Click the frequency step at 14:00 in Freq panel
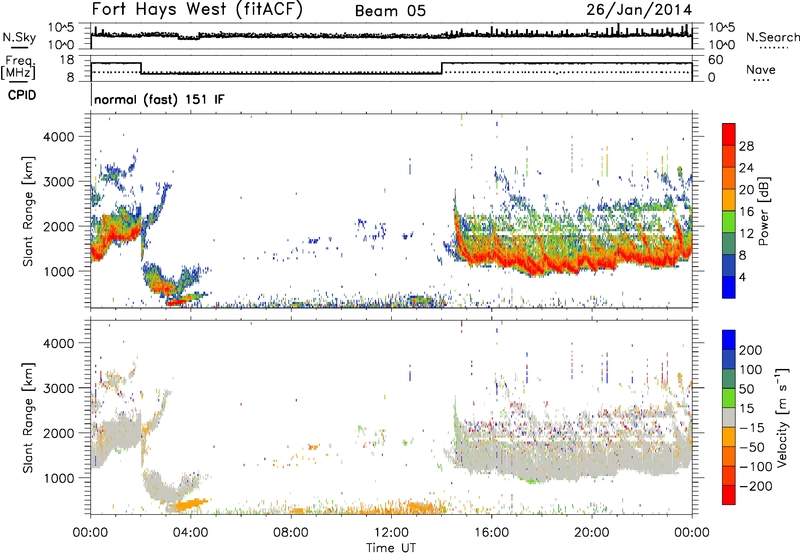 442,68
